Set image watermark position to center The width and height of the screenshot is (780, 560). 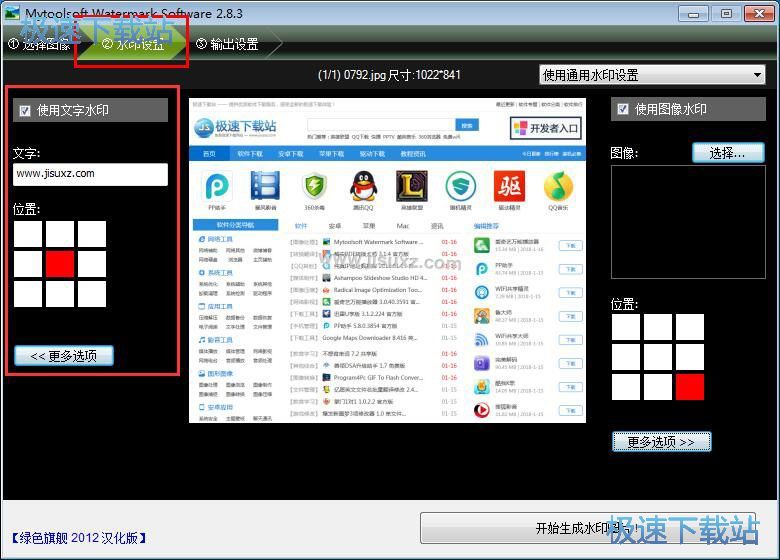pyautogui.click(x=658, y=357)
